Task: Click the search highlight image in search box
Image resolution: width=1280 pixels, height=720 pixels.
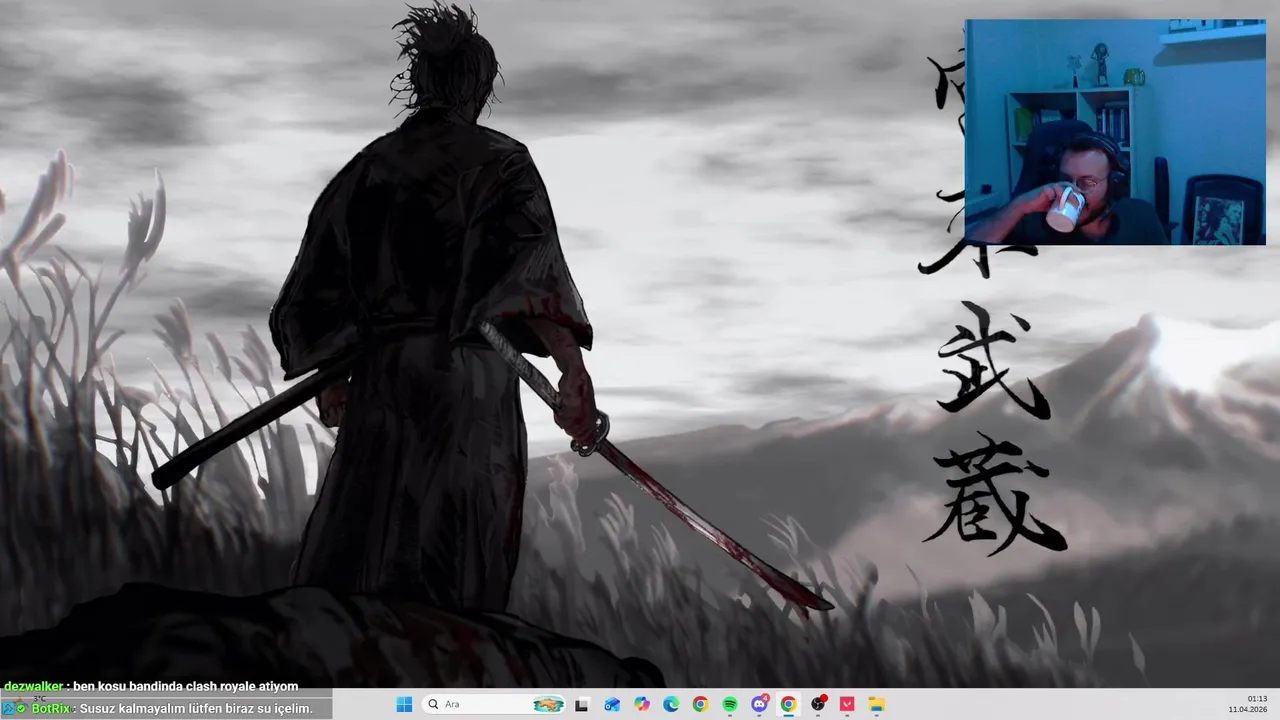Action: [548, 704]
